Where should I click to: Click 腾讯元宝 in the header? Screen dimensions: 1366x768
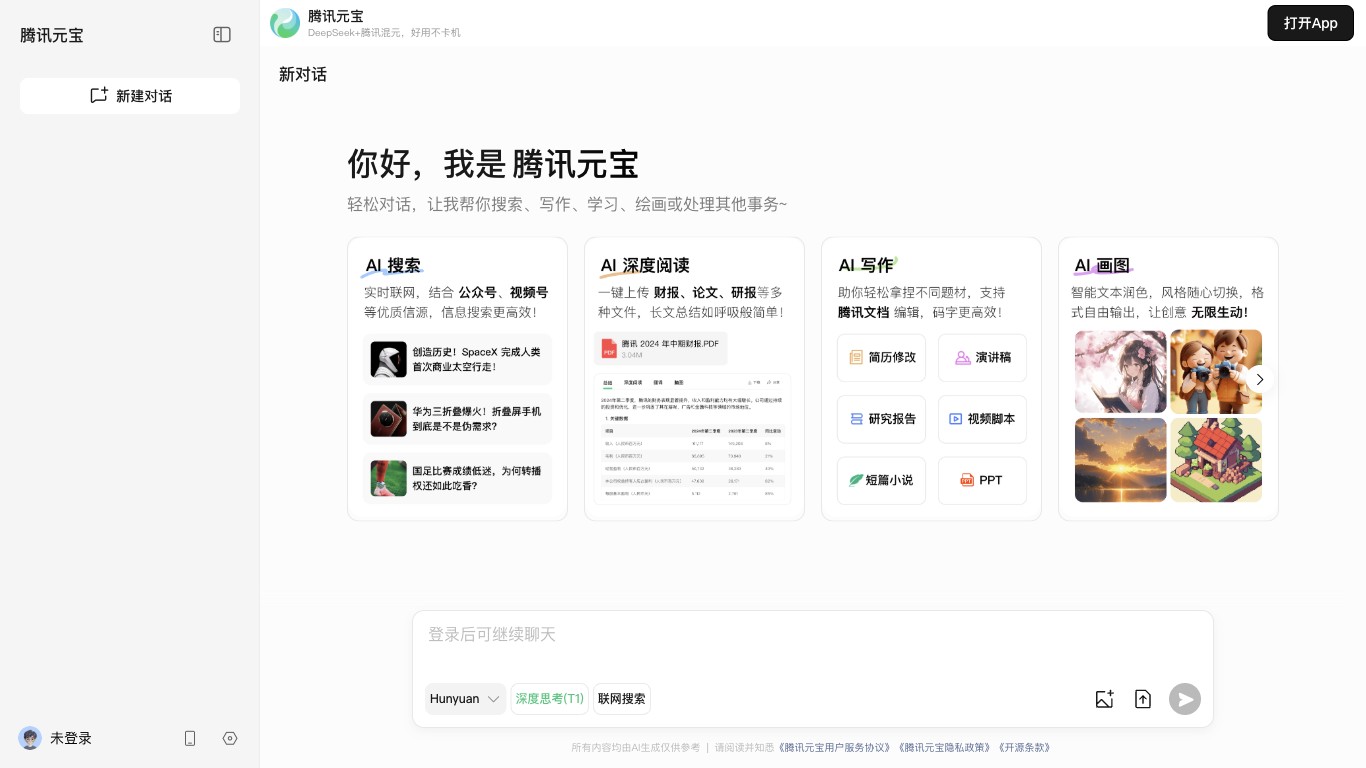pos(336,16)
